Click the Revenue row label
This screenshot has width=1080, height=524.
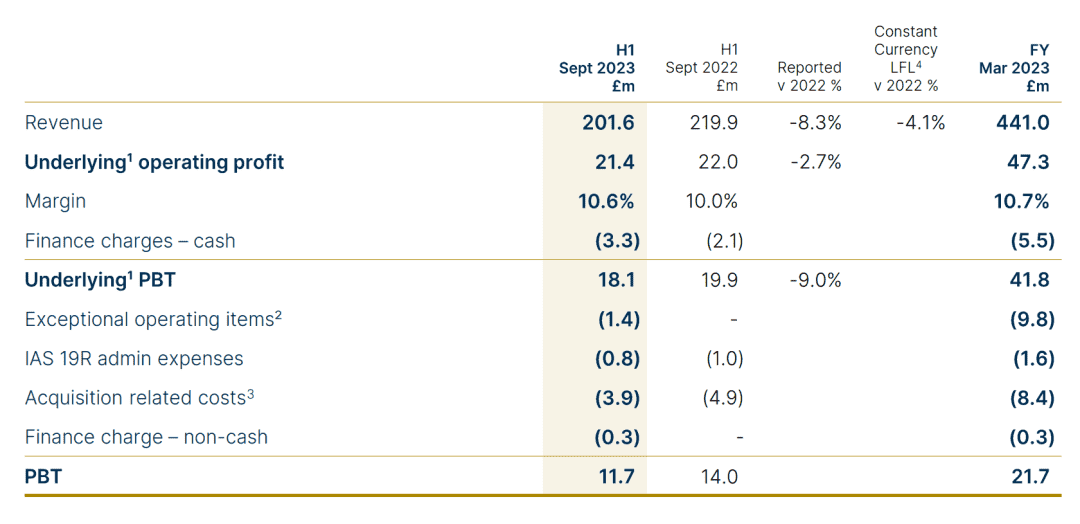click(64, 123)
